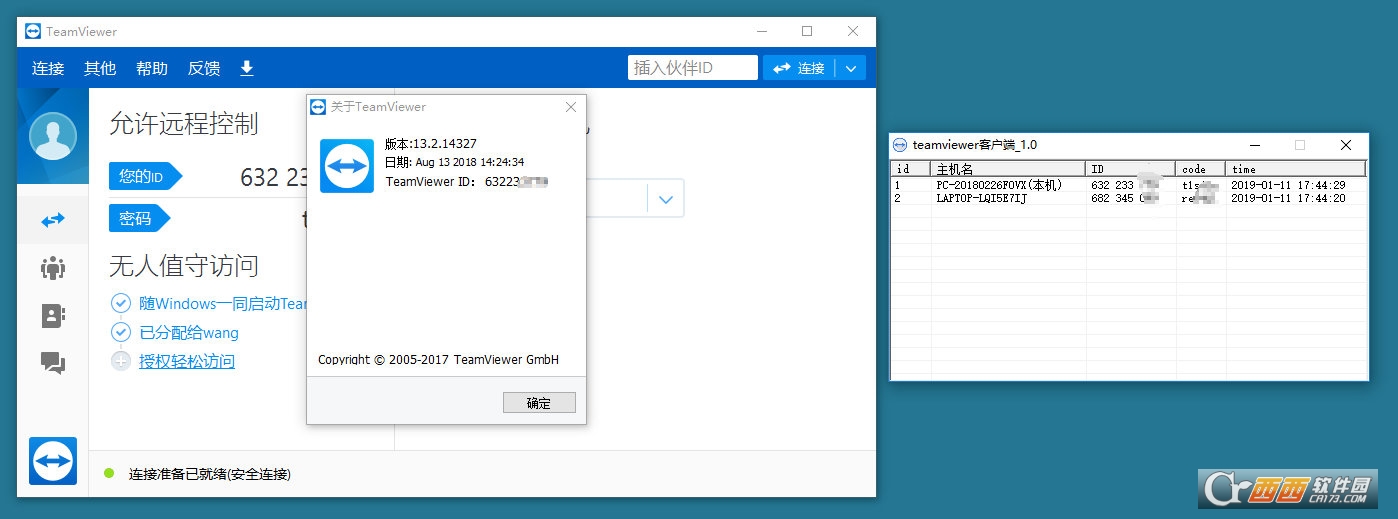Viewport: 1398px width, 519px height.
Task: Click the About dialog title icon
Action: 318,107
